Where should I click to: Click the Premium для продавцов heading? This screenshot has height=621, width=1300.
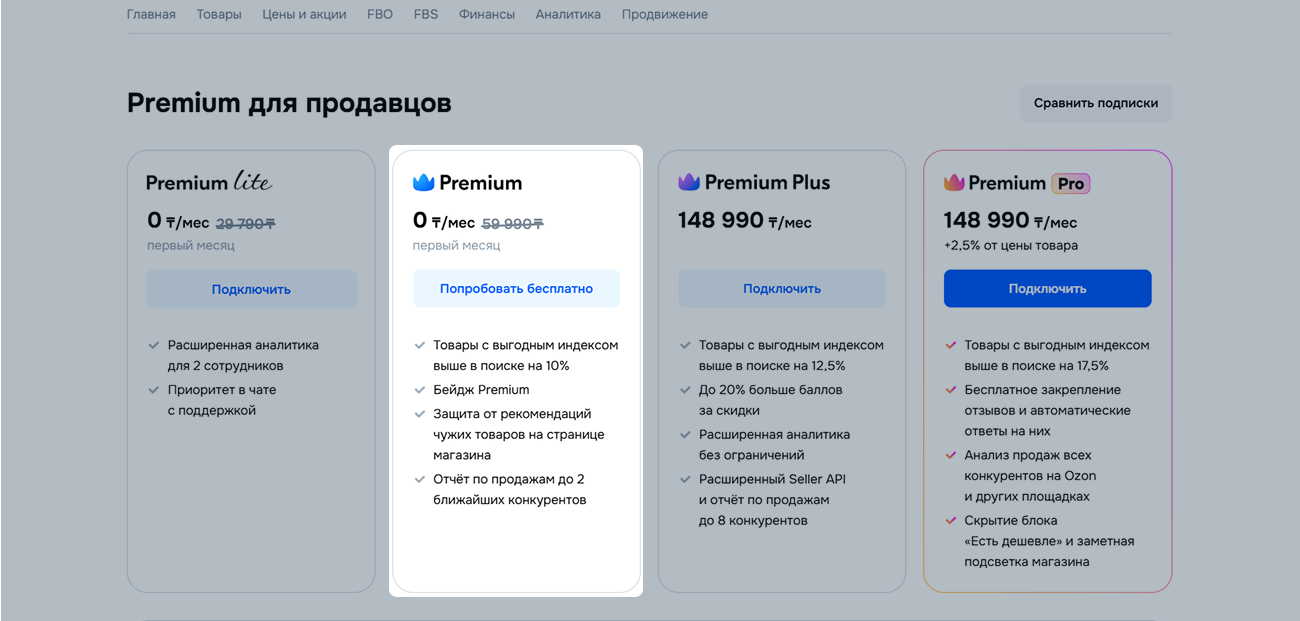[289, 103]
